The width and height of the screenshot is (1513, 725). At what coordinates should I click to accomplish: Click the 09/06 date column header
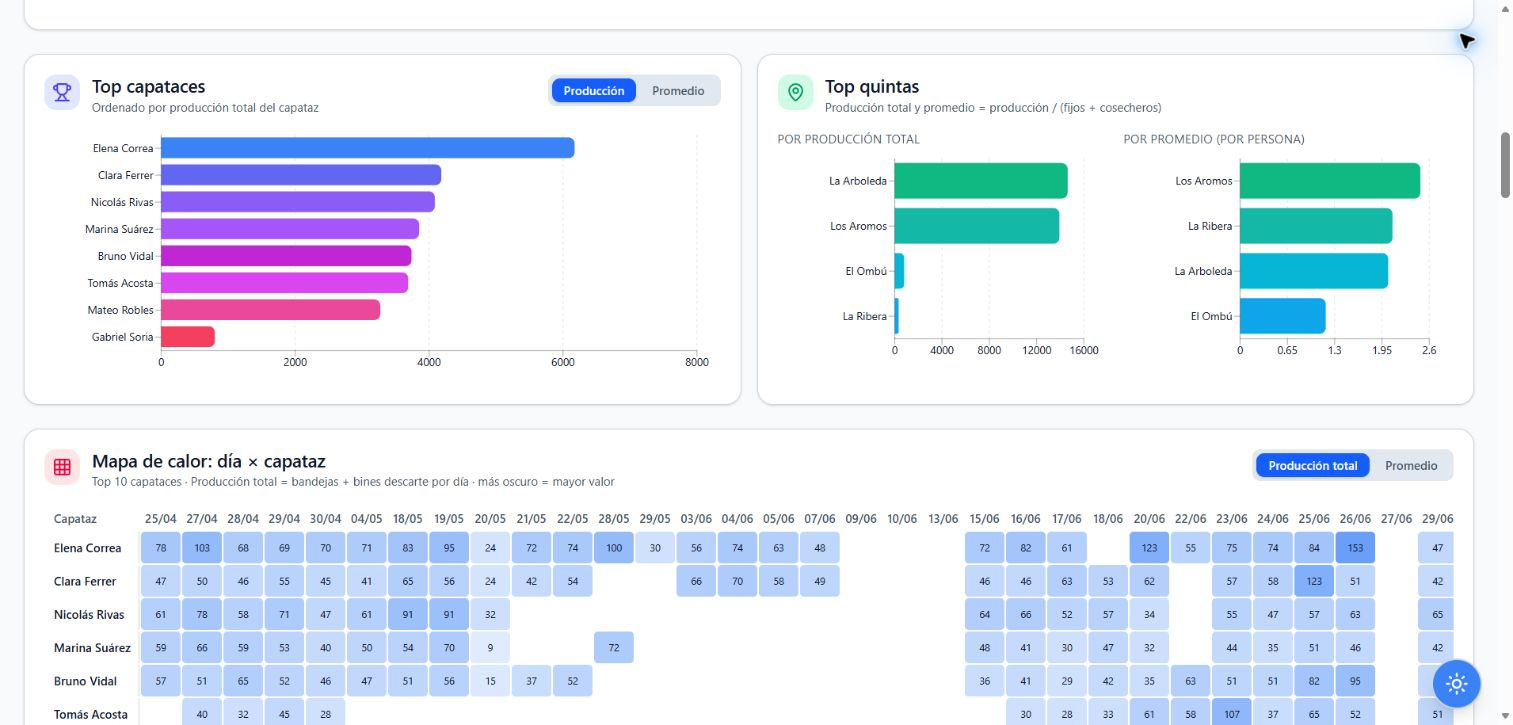860,519
